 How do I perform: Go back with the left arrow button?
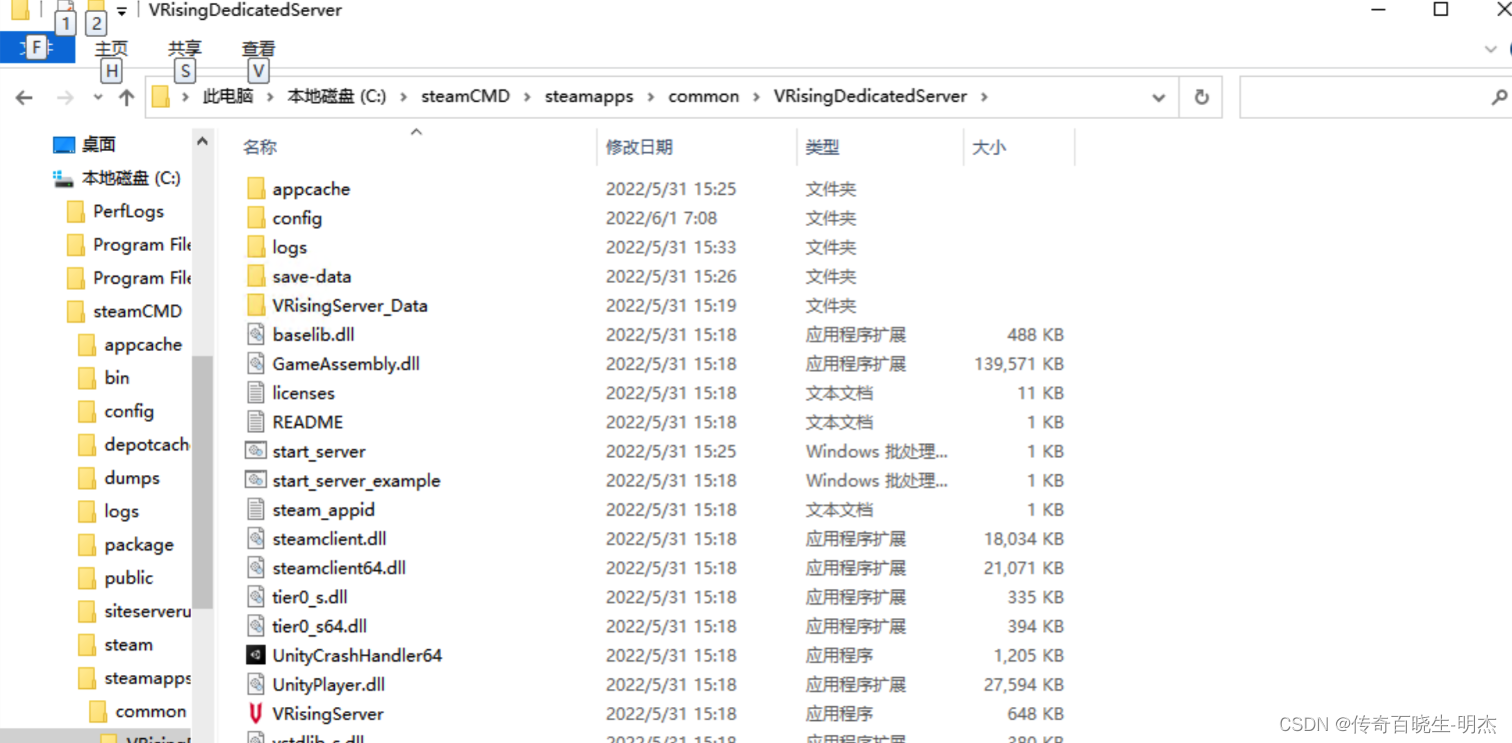[x=24, y=97]
